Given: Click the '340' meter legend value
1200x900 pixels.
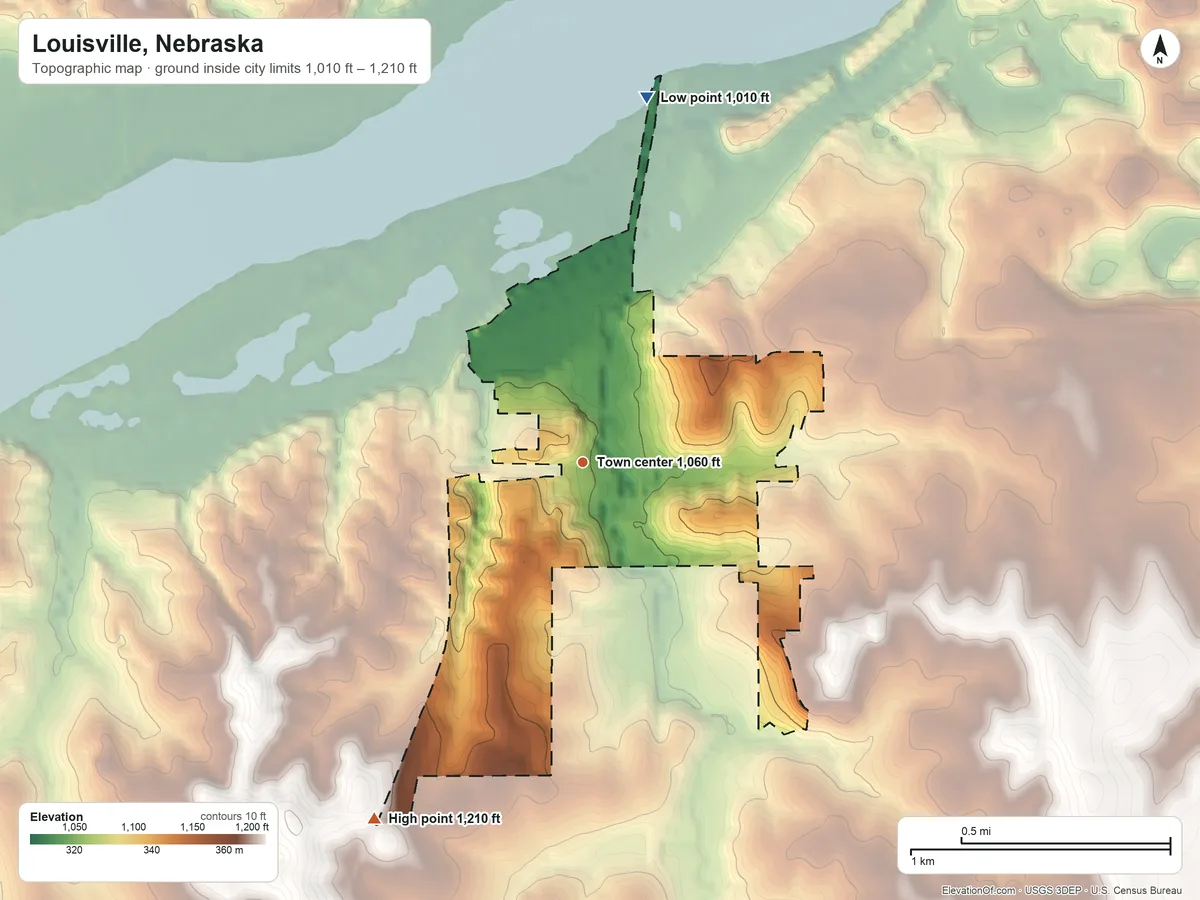Looking at the screenshot, I should point(151,851).
